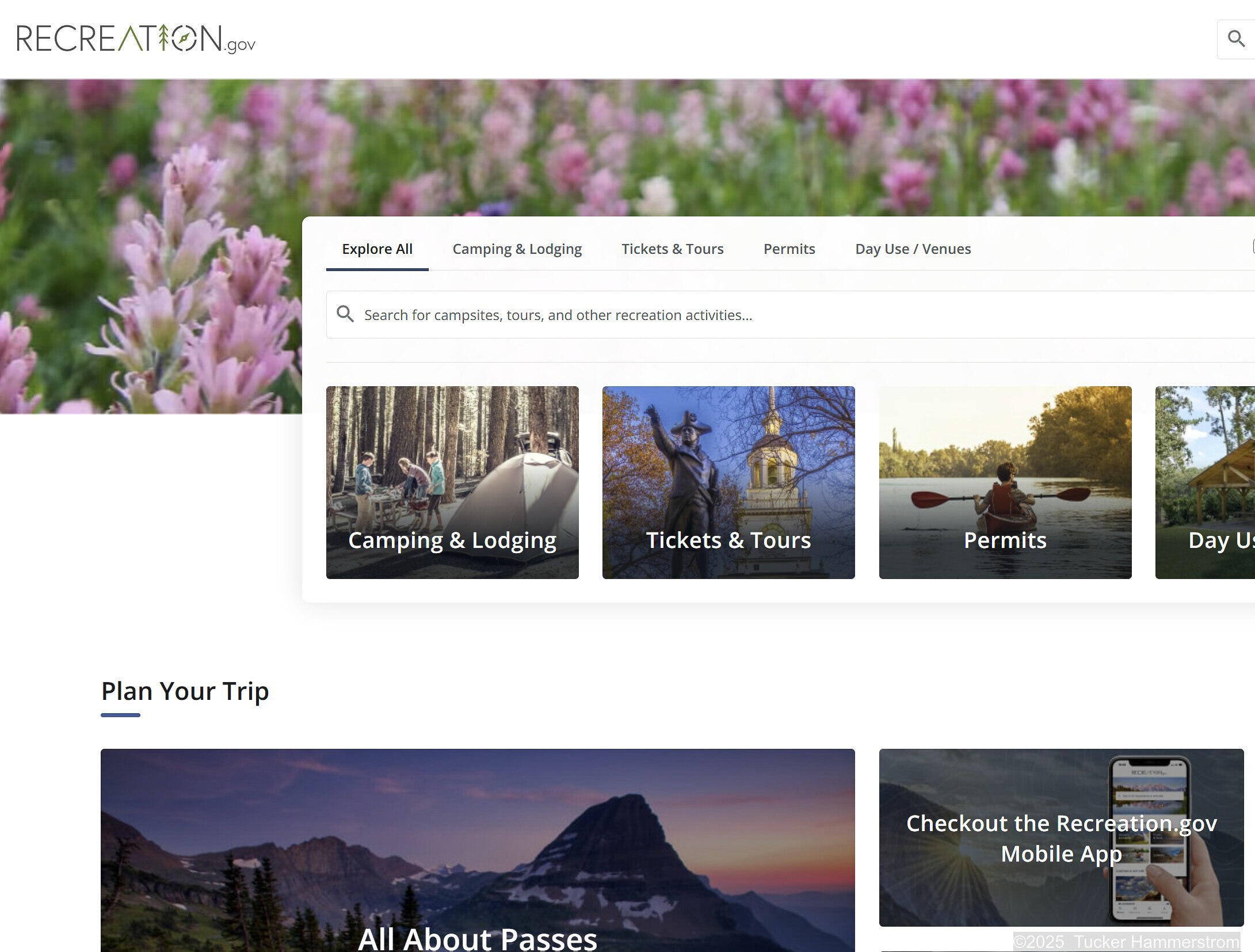Screen dimensions: 1255x952
Task: Switch to the Tickets & Tours tab
Action: click(672, 249)
